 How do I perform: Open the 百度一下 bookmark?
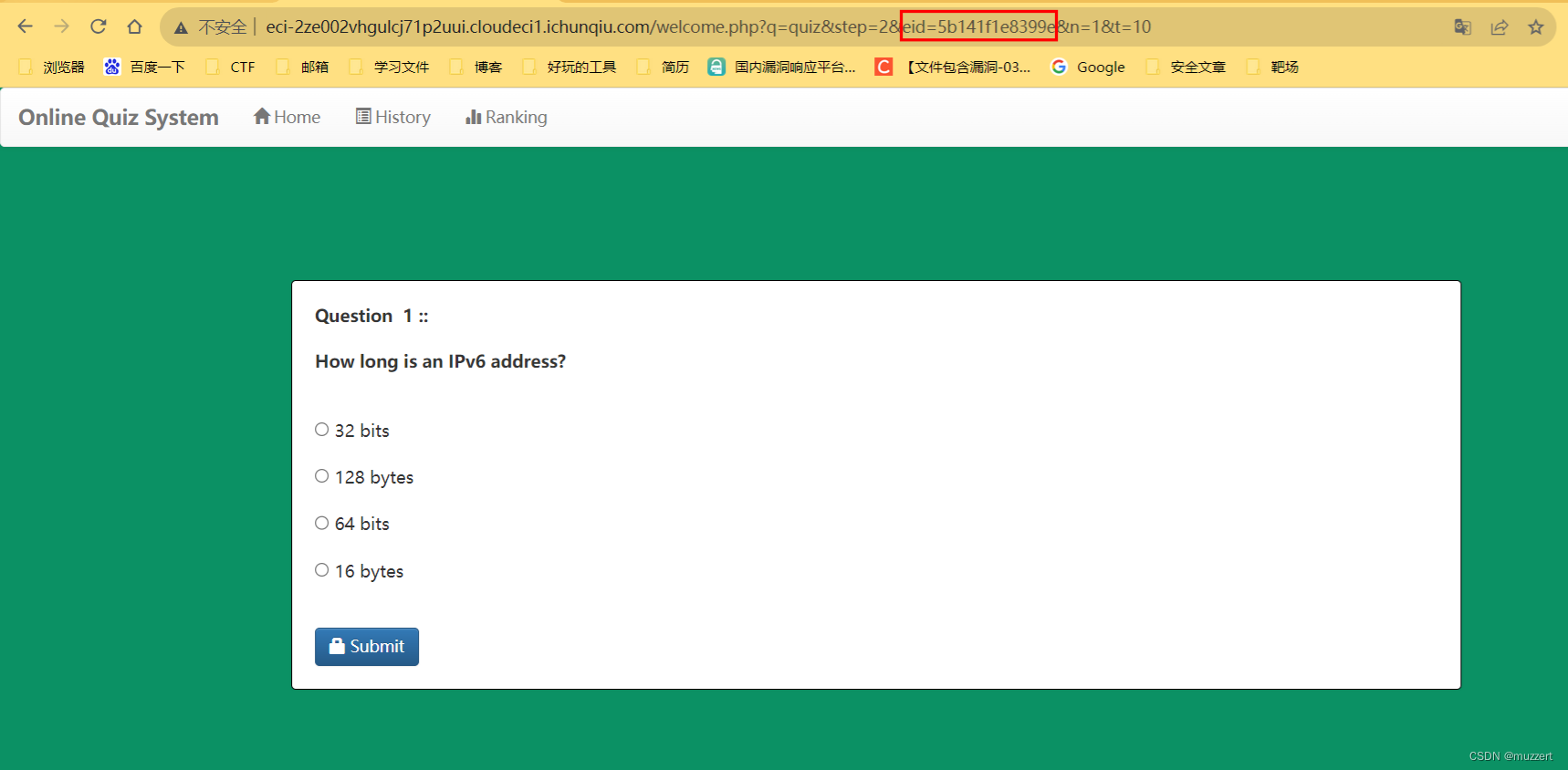(x=144, y=67)
